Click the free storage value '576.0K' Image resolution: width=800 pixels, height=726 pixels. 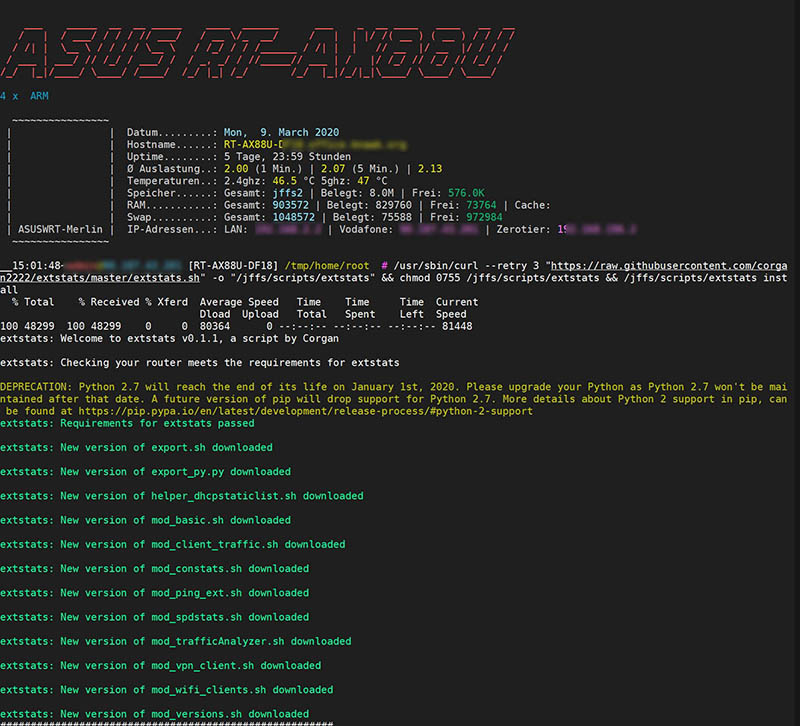[x=466, y=193]
